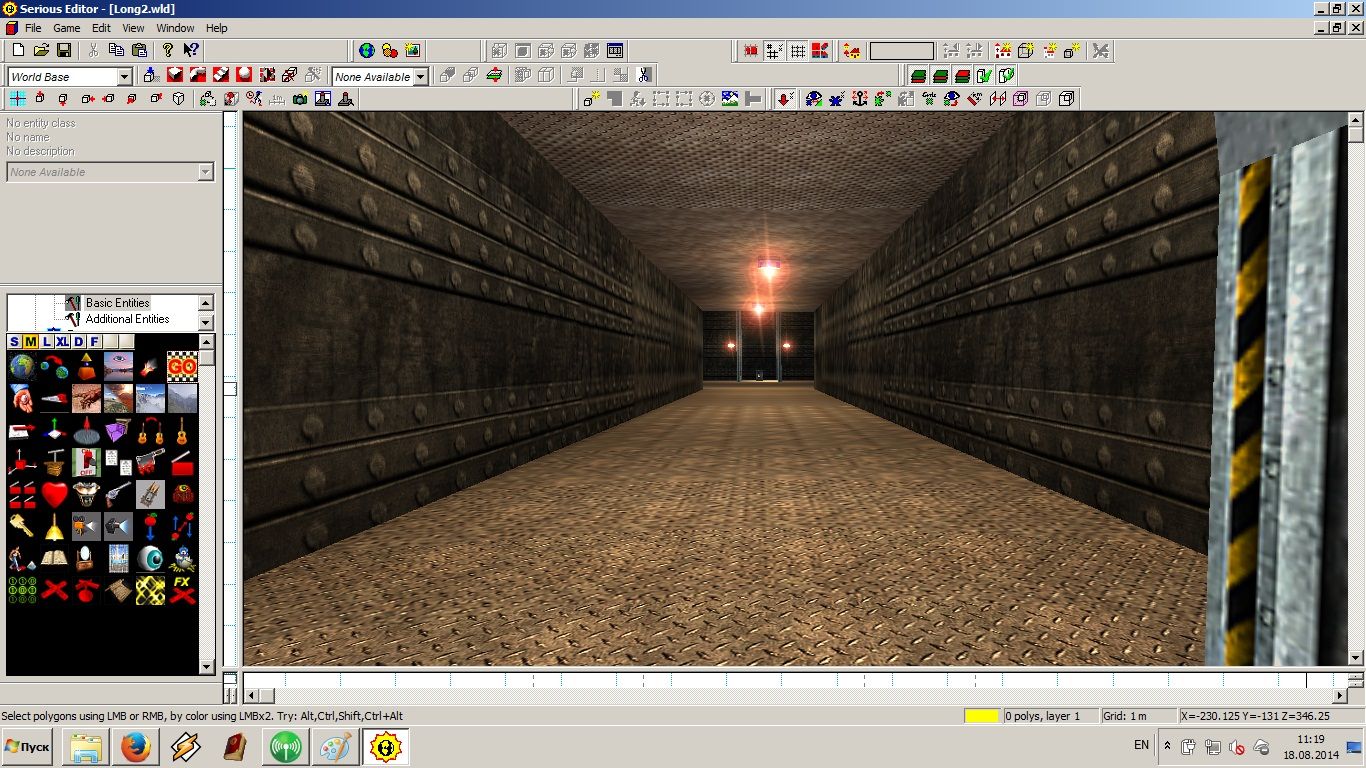
Task: Click the New document icon
Action: [18, 50]
